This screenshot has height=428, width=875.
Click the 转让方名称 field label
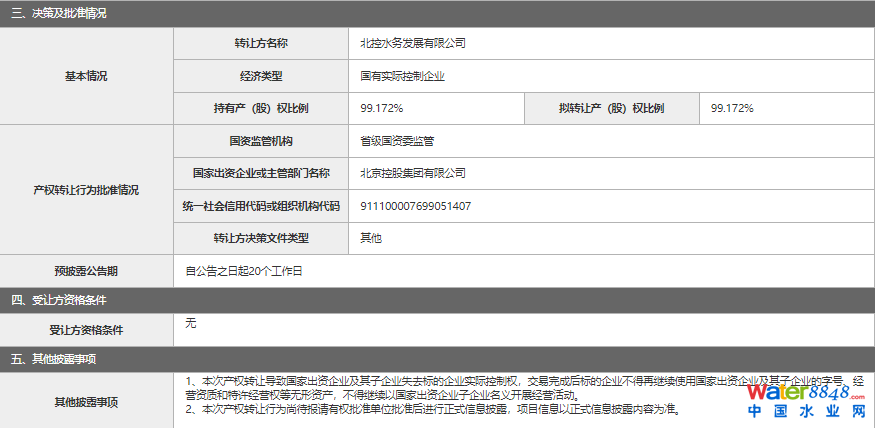click(262, 43)
